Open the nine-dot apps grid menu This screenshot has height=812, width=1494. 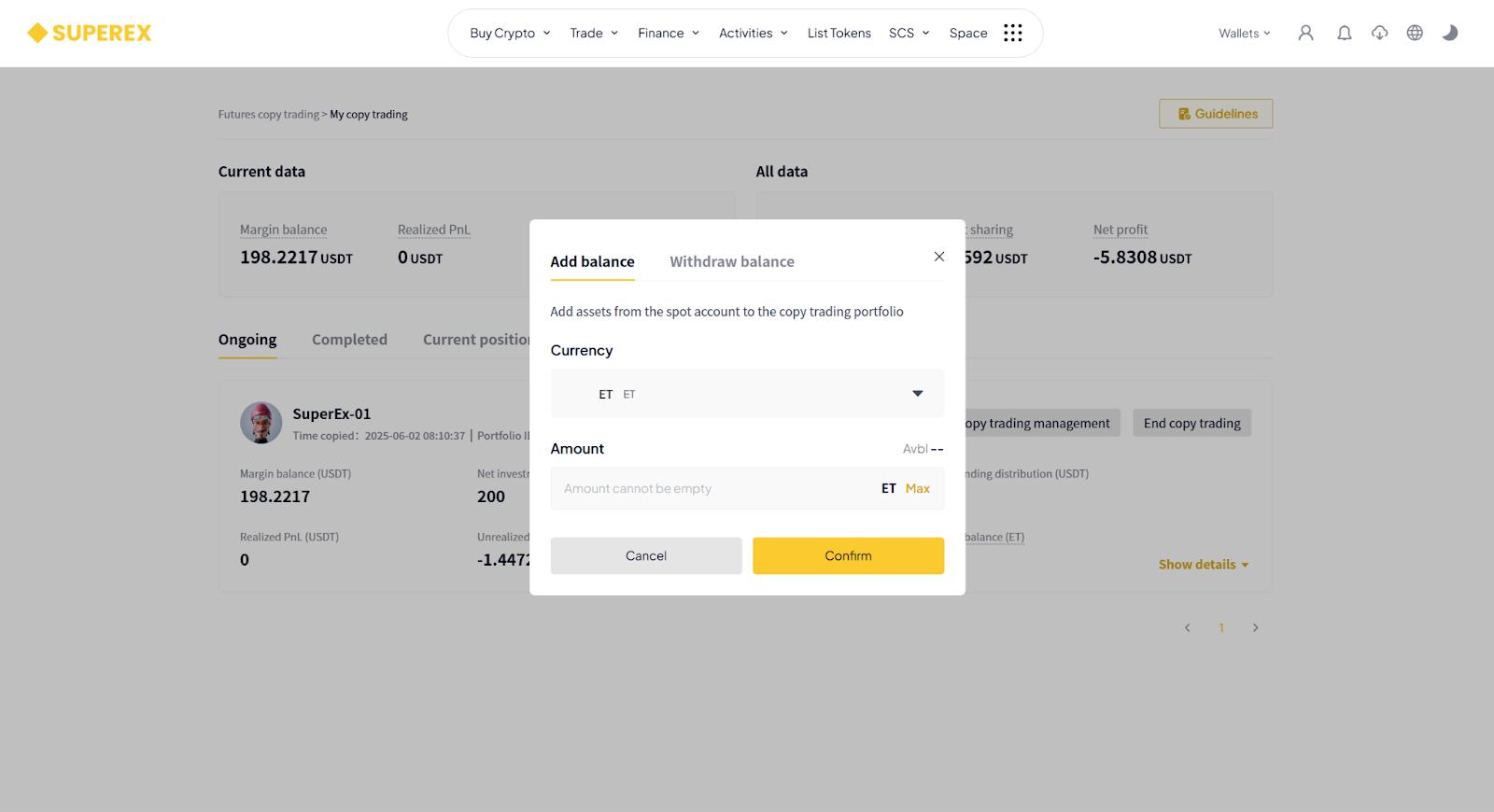click(1013, 33)
